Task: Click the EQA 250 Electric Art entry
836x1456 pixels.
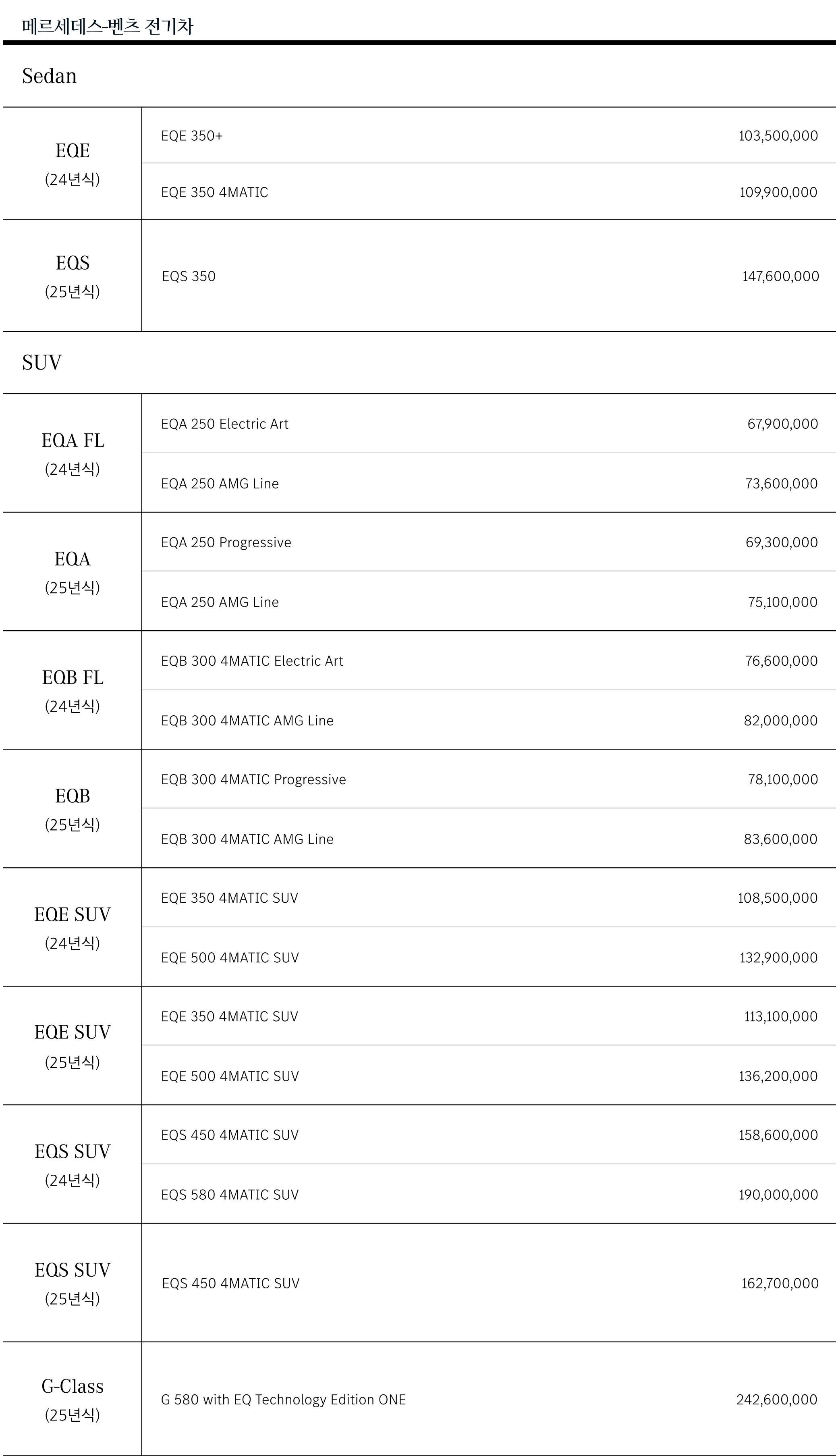Action: coord(224,424)
